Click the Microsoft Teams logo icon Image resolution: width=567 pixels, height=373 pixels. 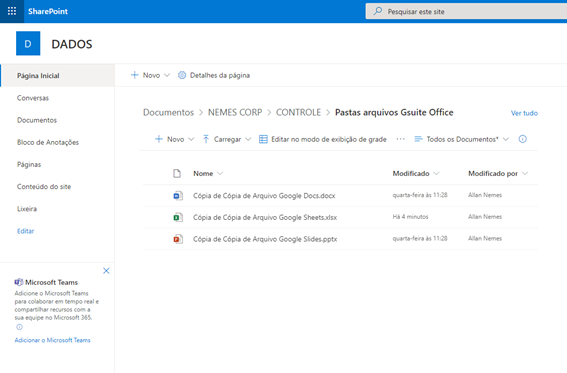pyautogui.click(x=19, y=282)
